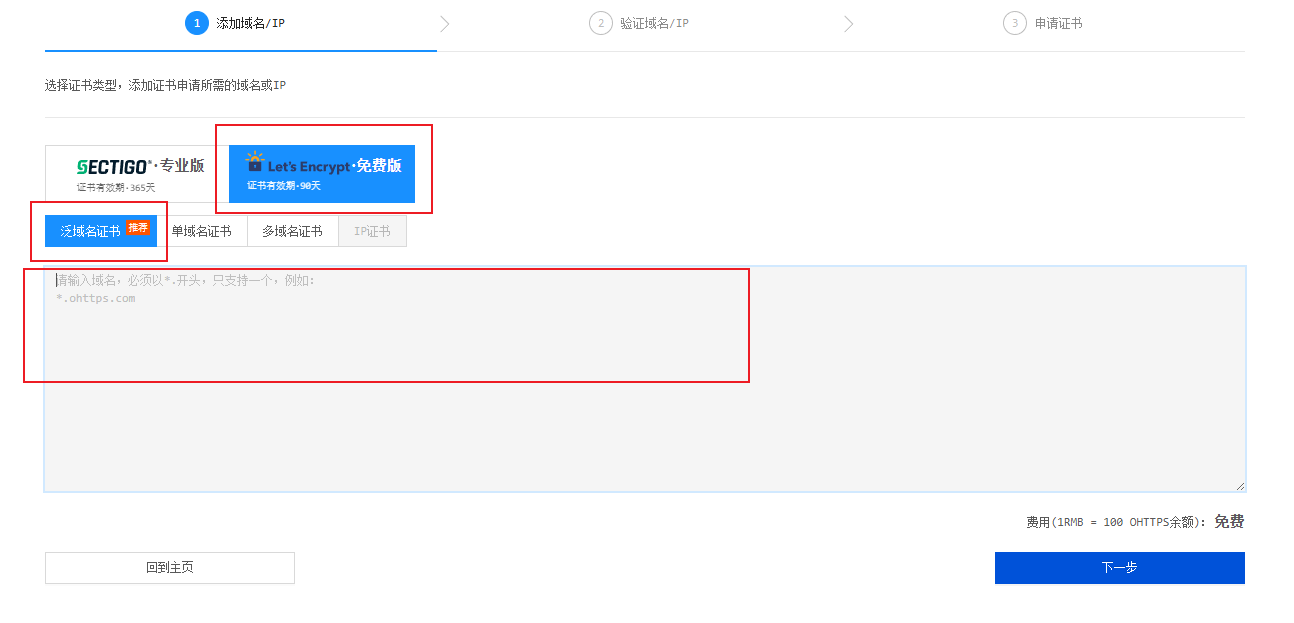The height and width of the screenshot is (623, 1294).
Task: Click the textarea resize handle corner
Action: pos(1240,486)
